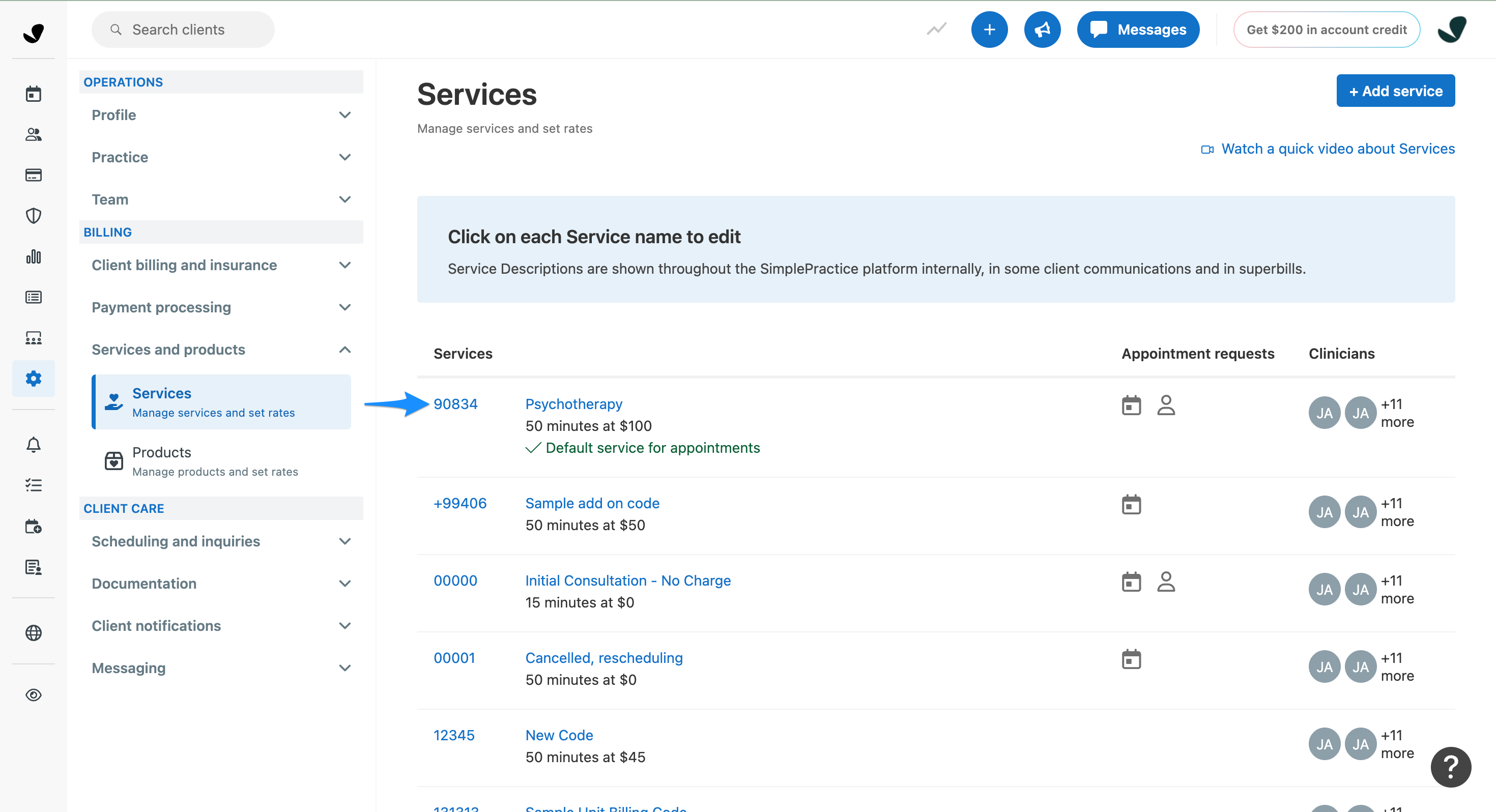The image size is (1496, 812).
Task: Open Messages button in header
Action: pos(1138,30)
